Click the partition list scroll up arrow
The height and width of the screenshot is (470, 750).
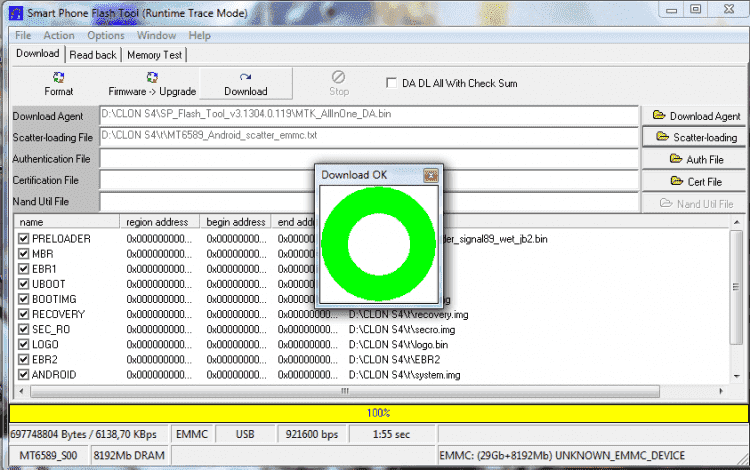point(736,223)
